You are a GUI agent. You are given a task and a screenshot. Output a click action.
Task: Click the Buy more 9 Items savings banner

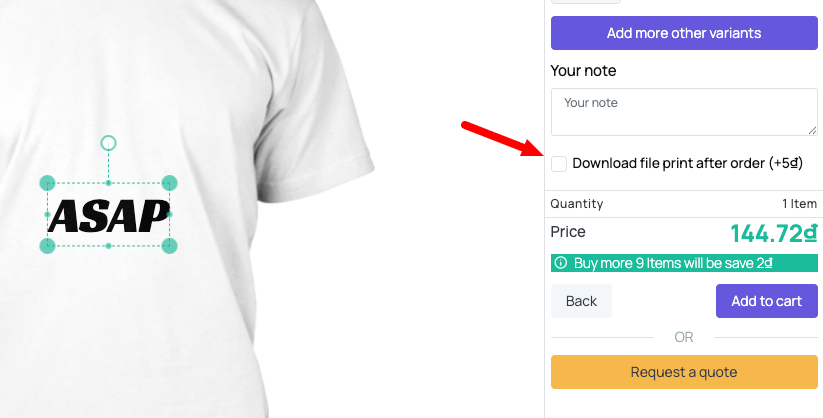[684, 263]
